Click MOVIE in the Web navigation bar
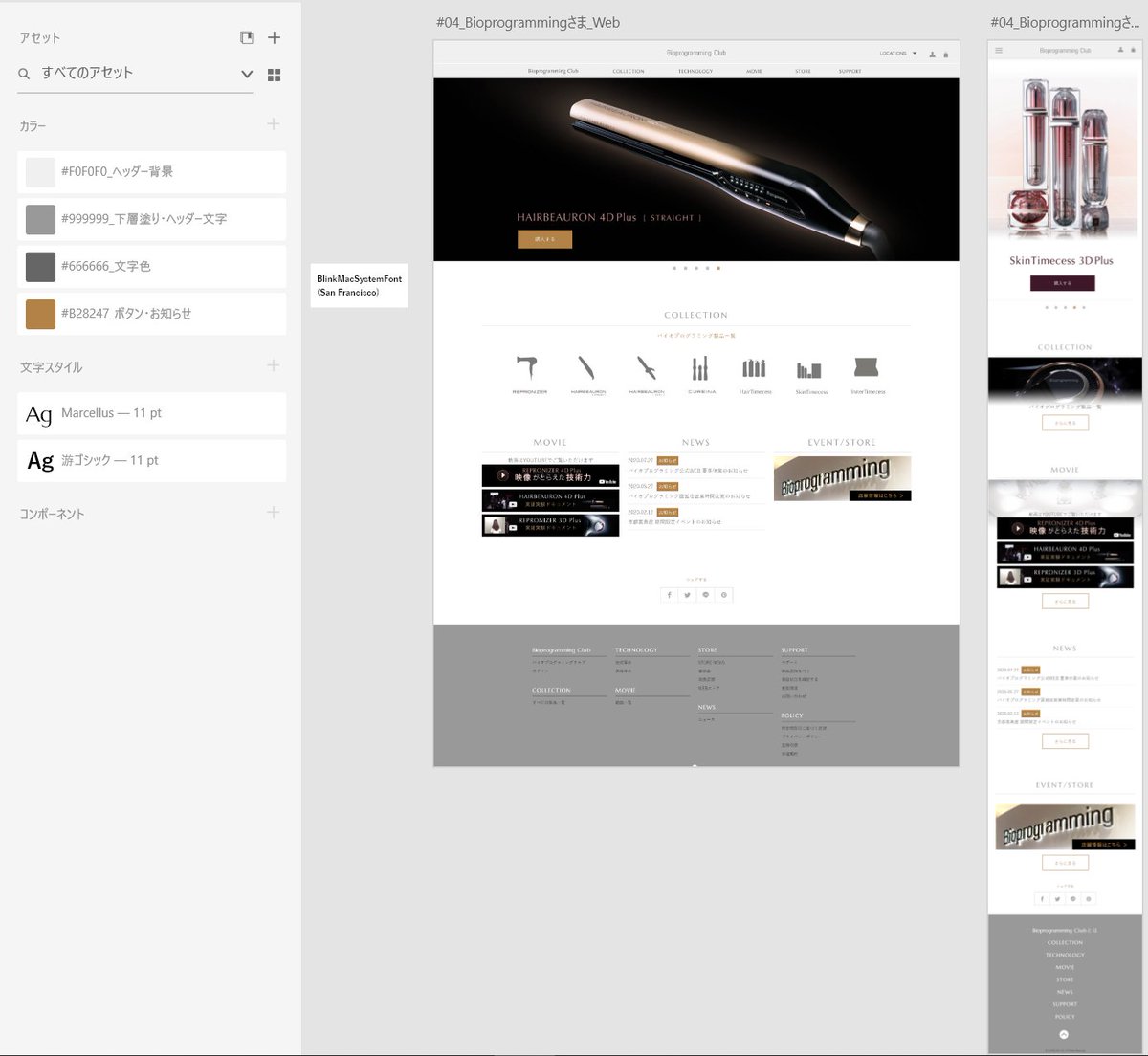Viewport: 1148px width, 1056px height. pyautogui.click(x=754, y=71)
